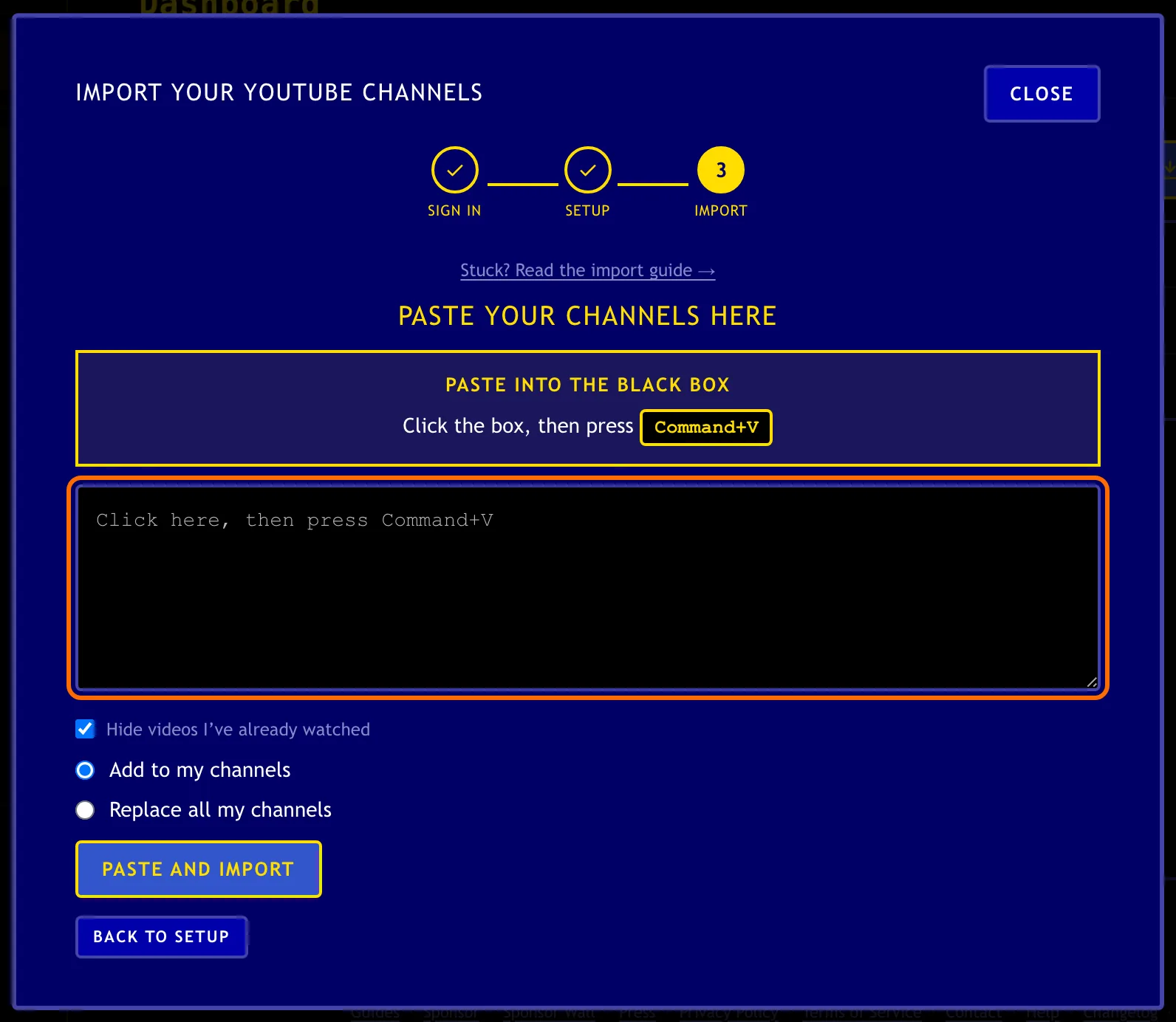The height and width of the screenshot is (1022, 1176).
Task: Click the Sign In step checkmark circle
Action: tap(455, 170)
